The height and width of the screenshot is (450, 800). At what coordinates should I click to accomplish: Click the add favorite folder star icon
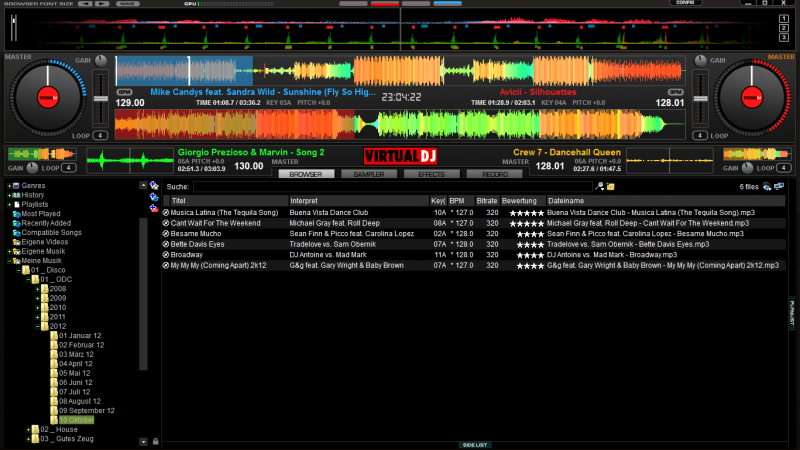154,186
